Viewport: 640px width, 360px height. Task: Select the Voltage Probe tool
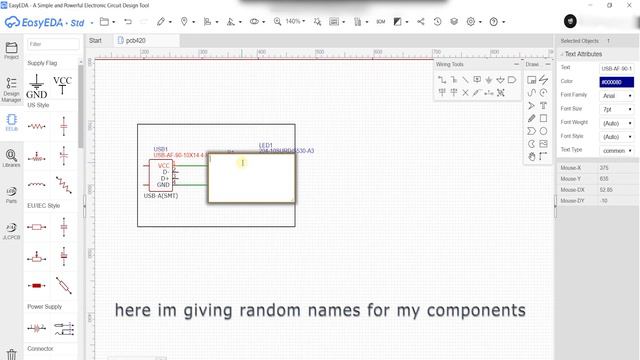point(477,93)
